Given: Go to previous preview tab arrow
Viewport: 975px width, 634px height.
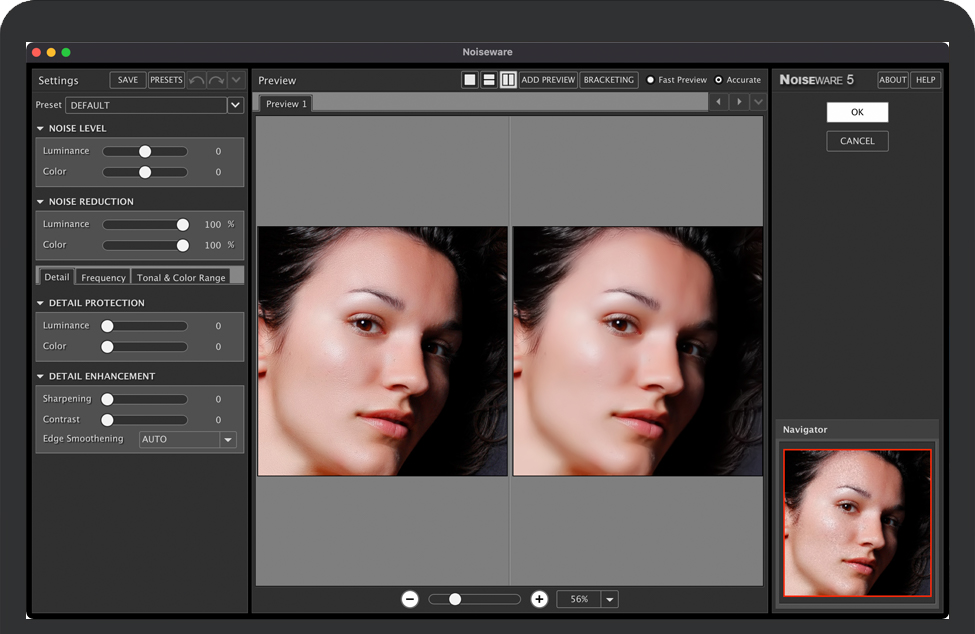Looking at the screenshot, I should point(718,102).
